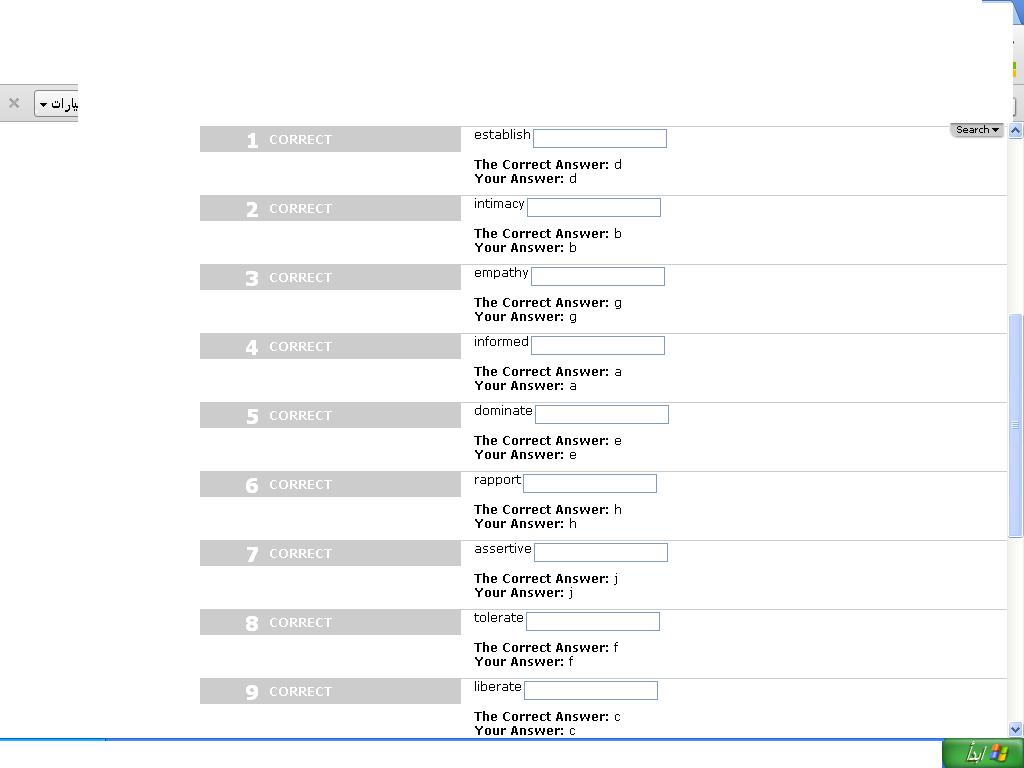Click the informed answer field
Viewport: 1024px width, 768px height.
click(598, 345)
